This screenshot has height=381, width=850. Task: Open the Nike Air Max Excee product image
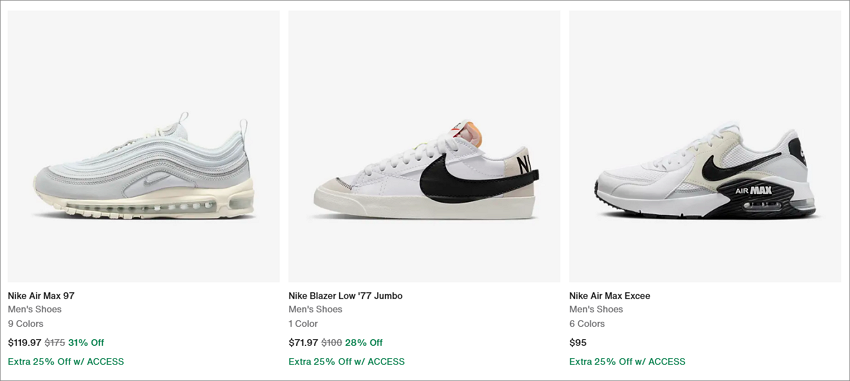point(705,146)
